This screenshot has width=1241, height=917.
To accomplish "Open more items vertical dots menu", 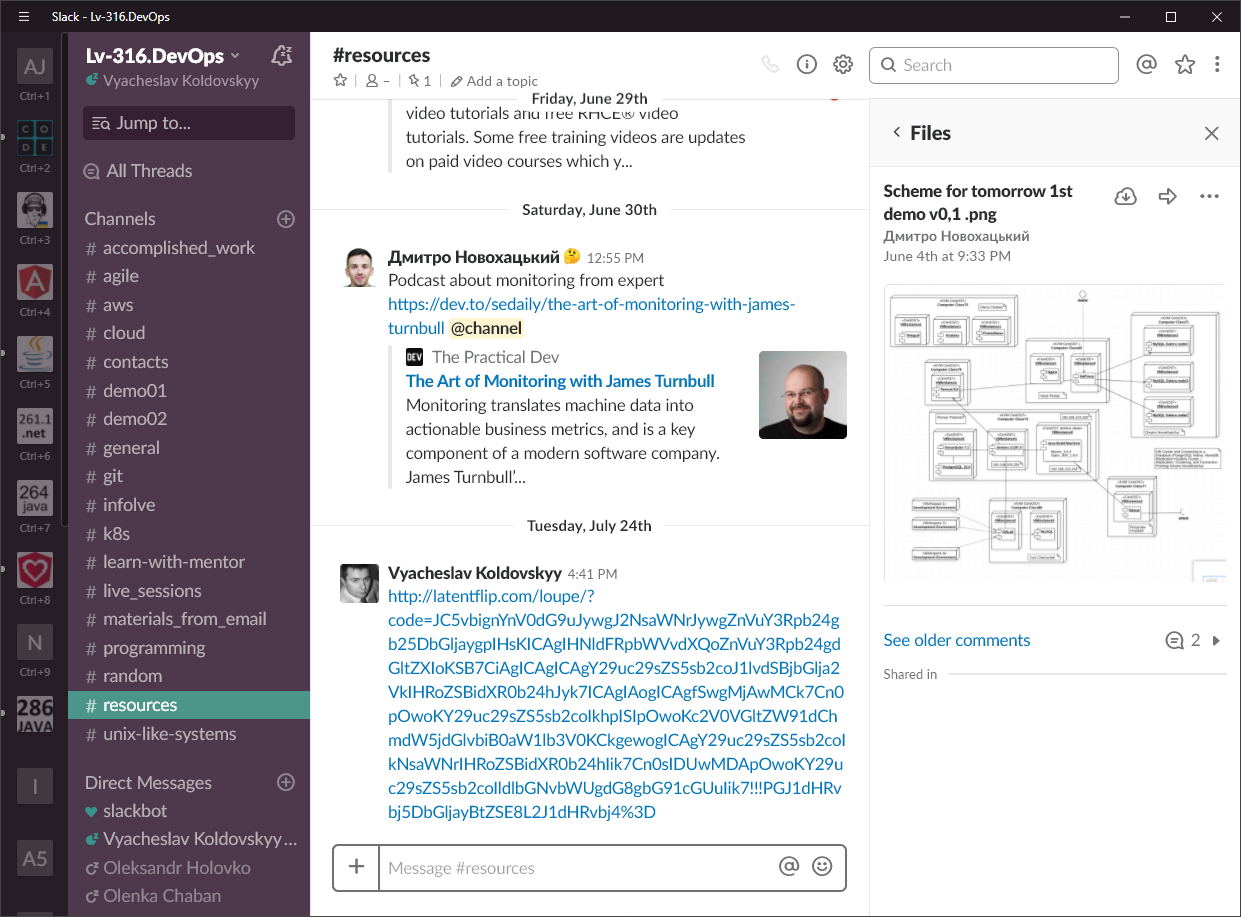I will [x=1217, y=64].
